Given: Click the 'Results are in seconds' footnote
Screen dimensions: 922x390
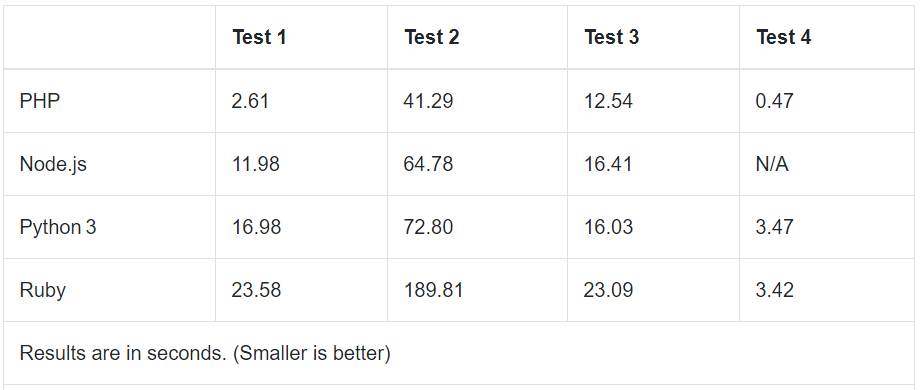Looking at the screenshot, I should [205, 353].
